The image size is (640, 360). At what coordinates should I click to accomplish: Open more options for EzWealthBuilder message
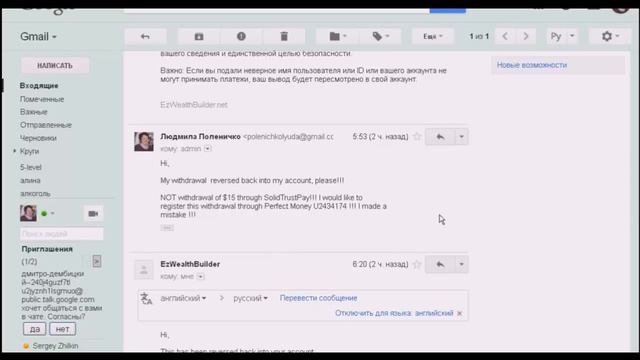(462, 264)
